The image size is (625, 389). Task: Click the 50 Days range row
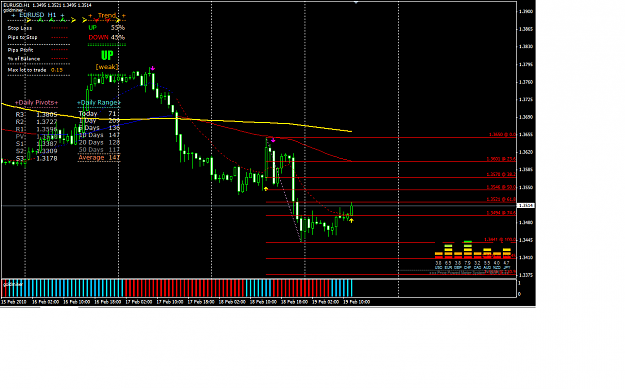point(99,149)
